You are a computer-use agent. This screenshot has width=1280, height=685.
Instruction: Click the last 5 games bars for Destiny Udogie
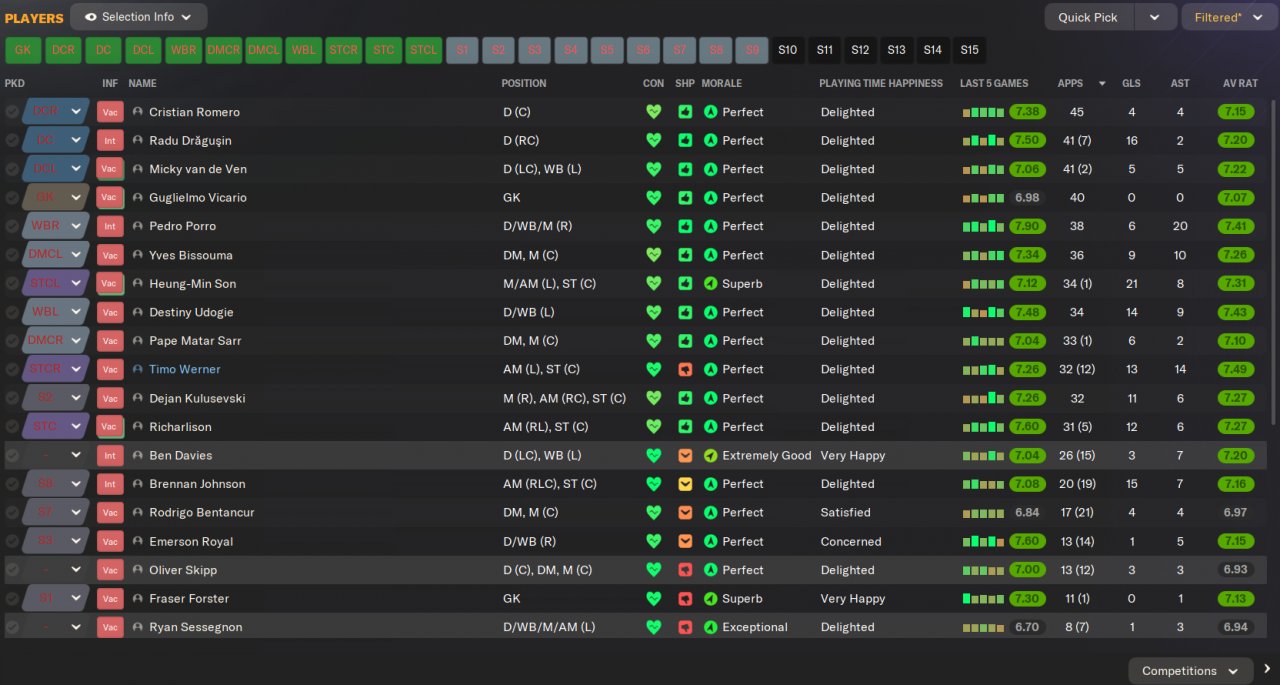983,312
